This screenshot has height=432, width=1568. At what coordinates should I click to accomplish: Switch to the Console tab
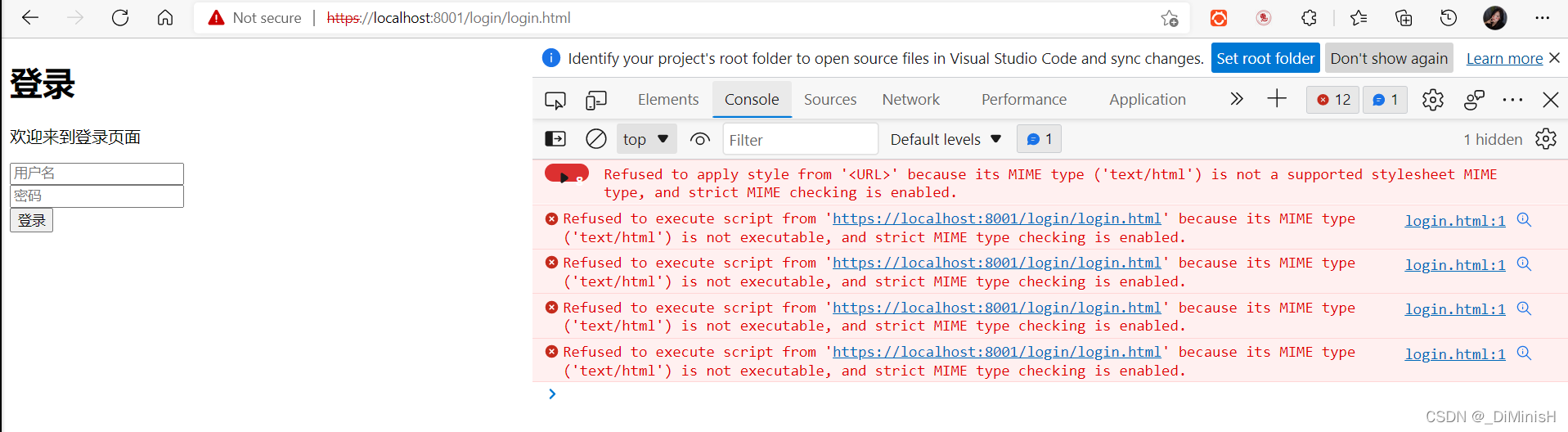752,99
